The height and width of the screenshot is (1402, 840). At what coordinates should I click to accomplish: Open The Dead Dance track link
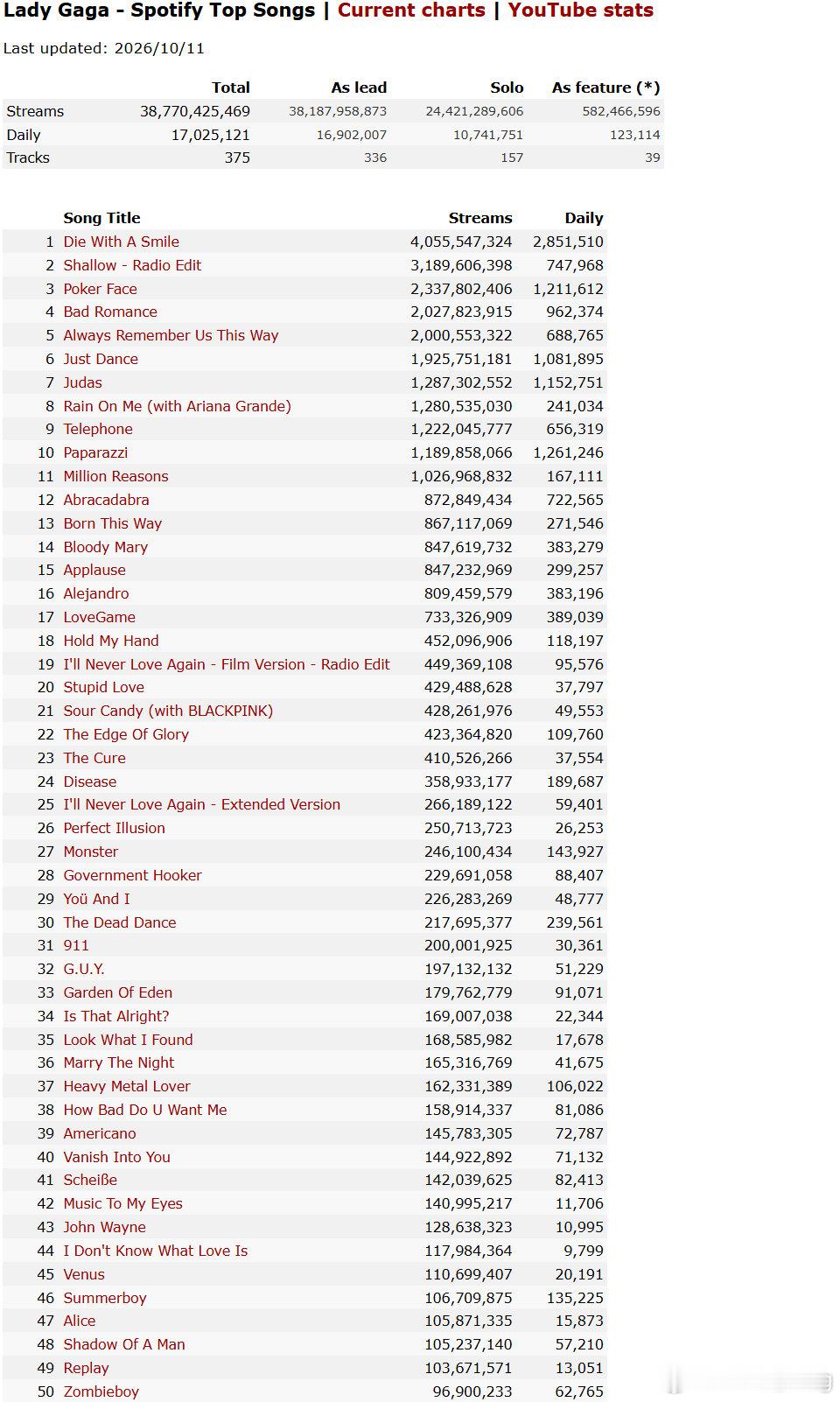pyautogui.click(x=119, y=922)
